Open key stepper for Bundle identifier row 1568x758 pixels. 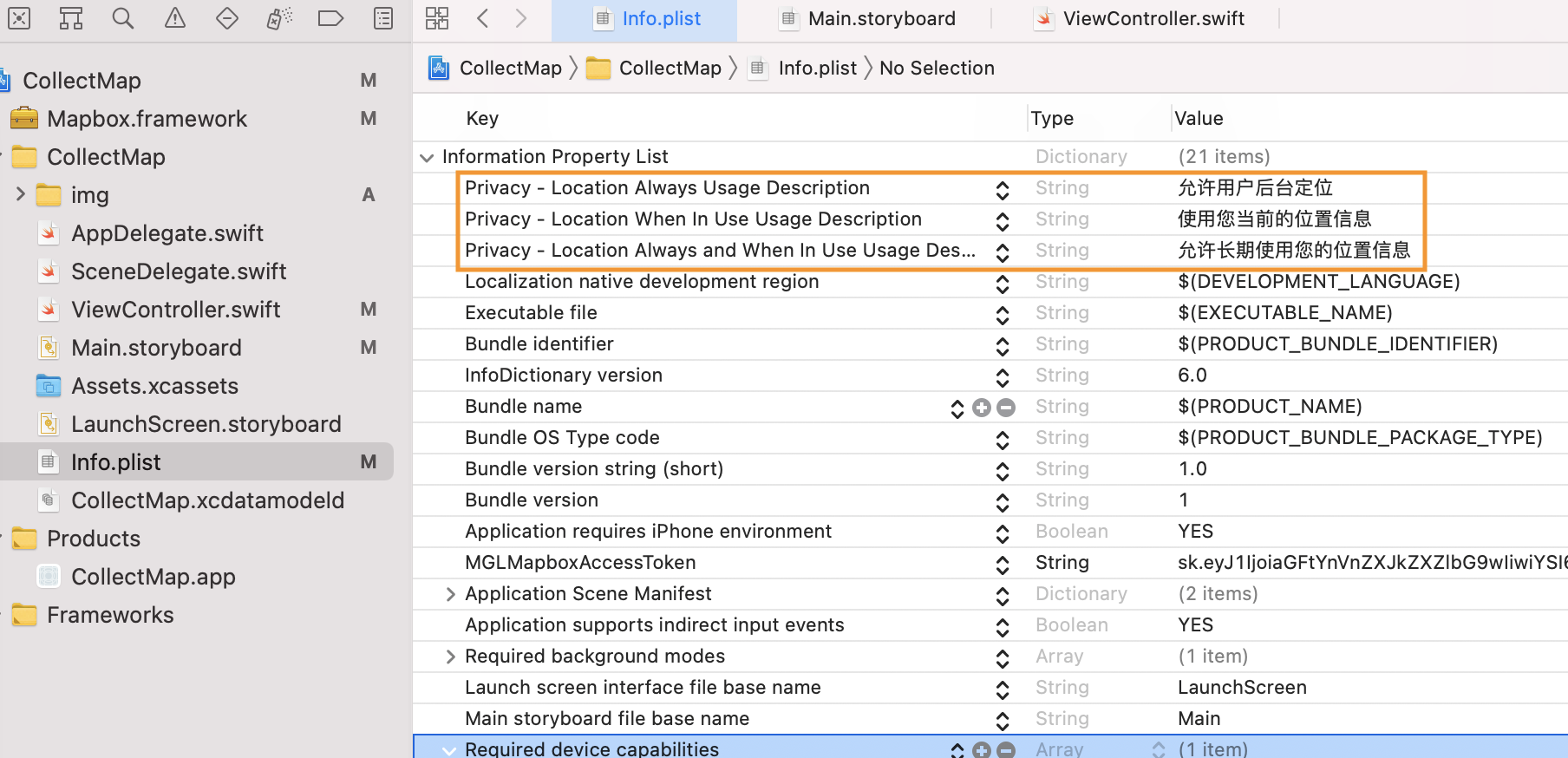coord(1003,346)
